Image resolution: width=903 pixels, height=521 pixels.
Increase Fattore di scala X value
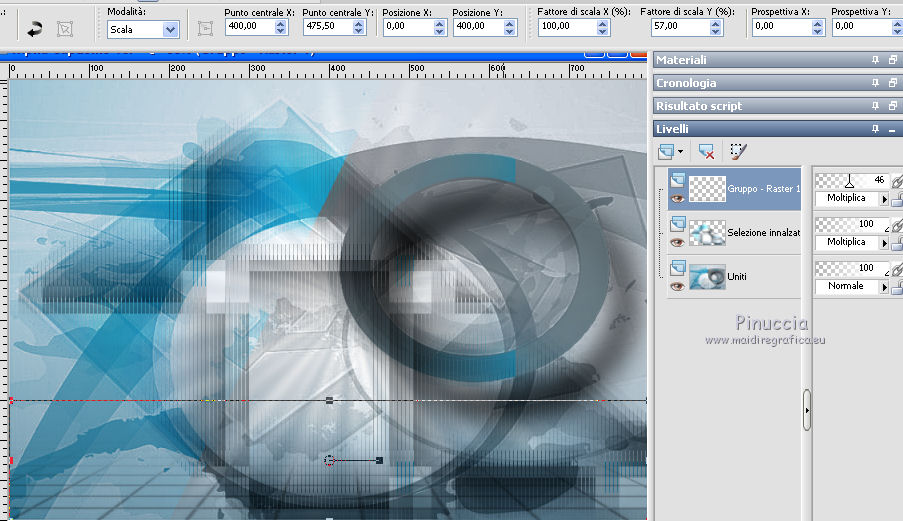pos(602,24)
